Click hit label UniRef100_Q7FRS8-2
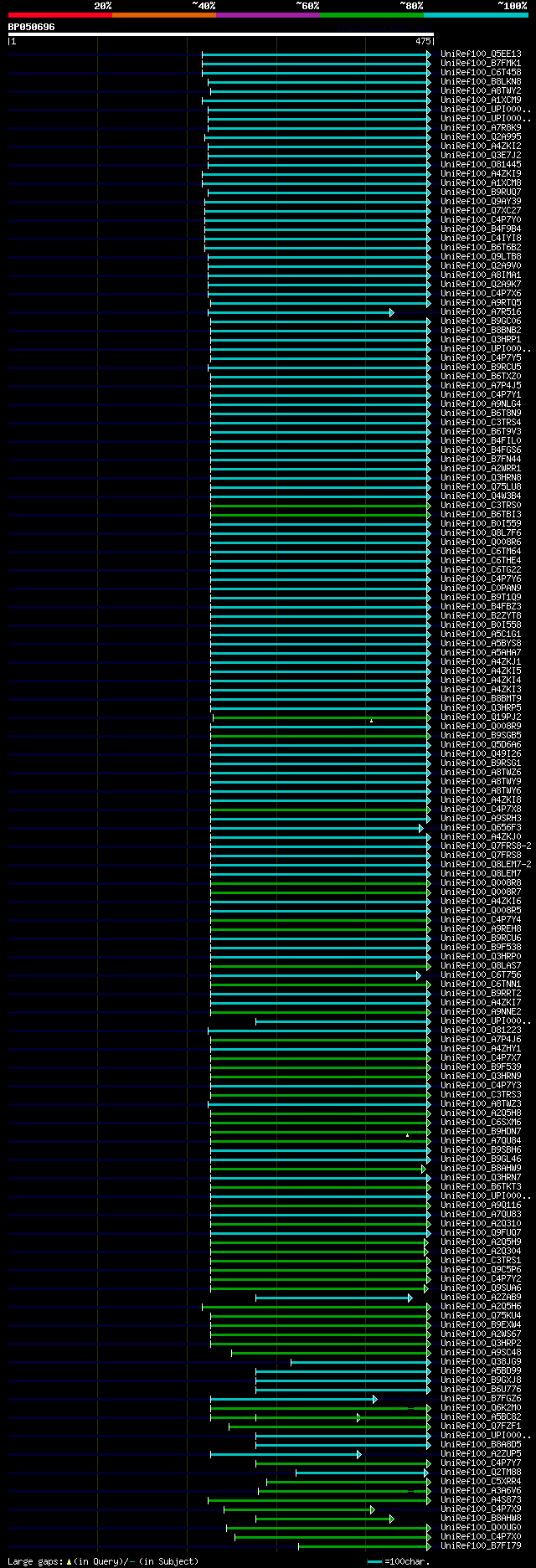The width and height of the screenshot is (536, 1568). [486, 846]
